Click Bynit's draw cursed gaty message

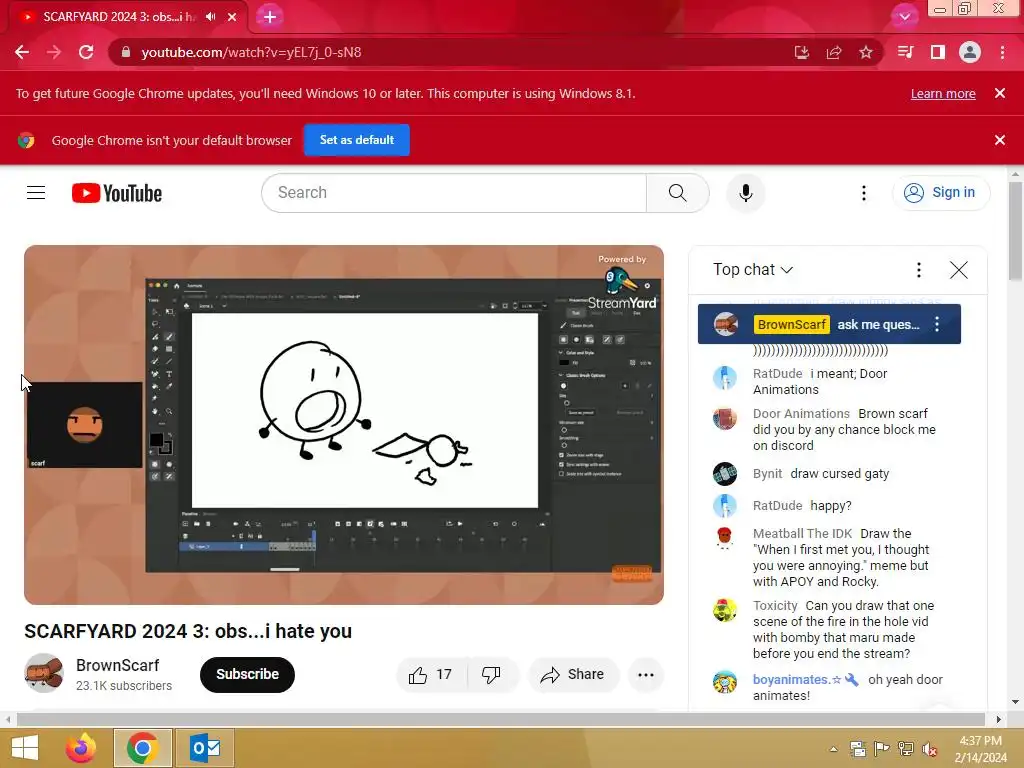click(x=840, y=473)
